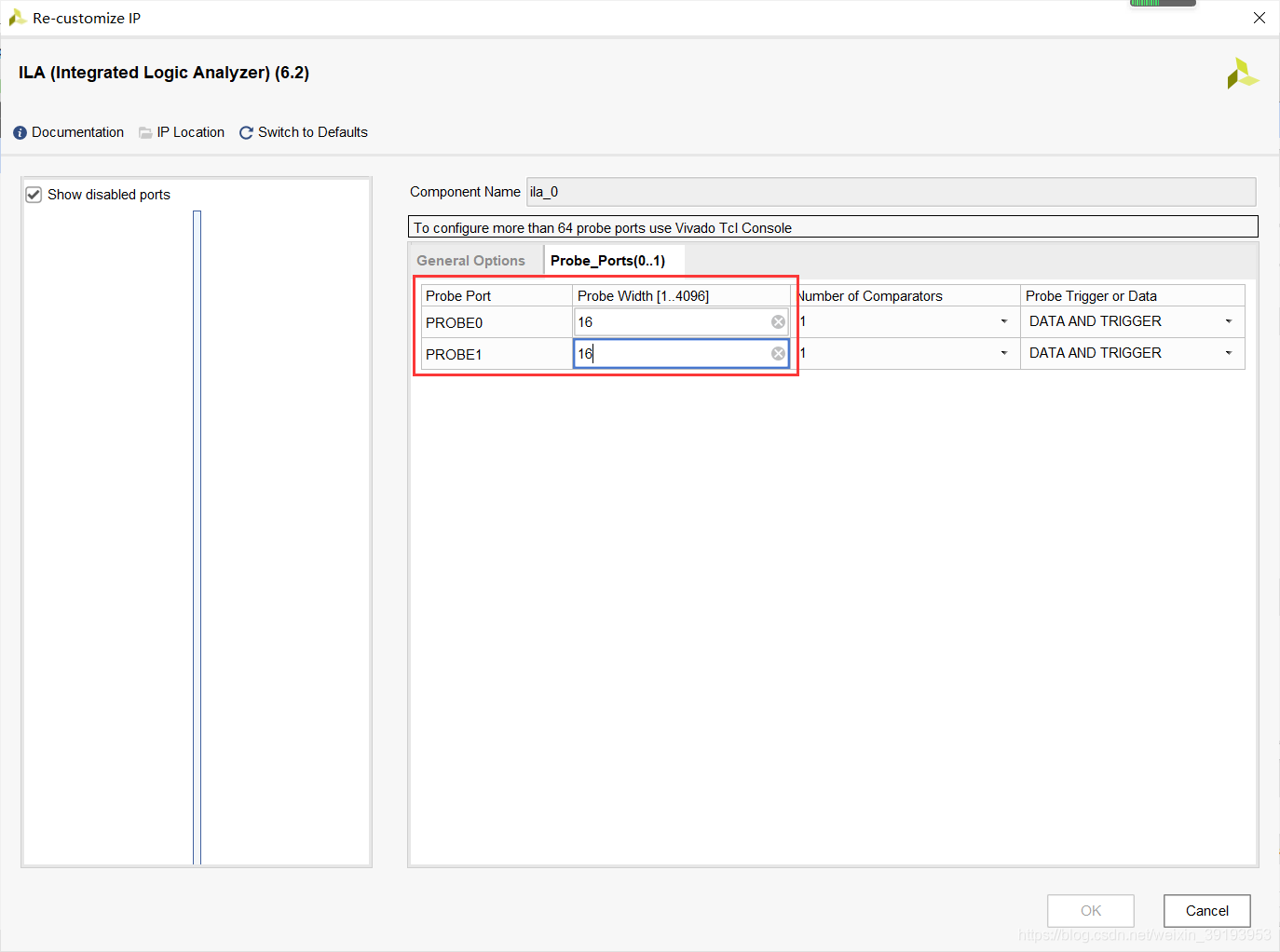The height and width of the screenshot is (952, 1280).
Task: Click the Probe Port column header
Action: pyautogui.click(x=497, y=296)
